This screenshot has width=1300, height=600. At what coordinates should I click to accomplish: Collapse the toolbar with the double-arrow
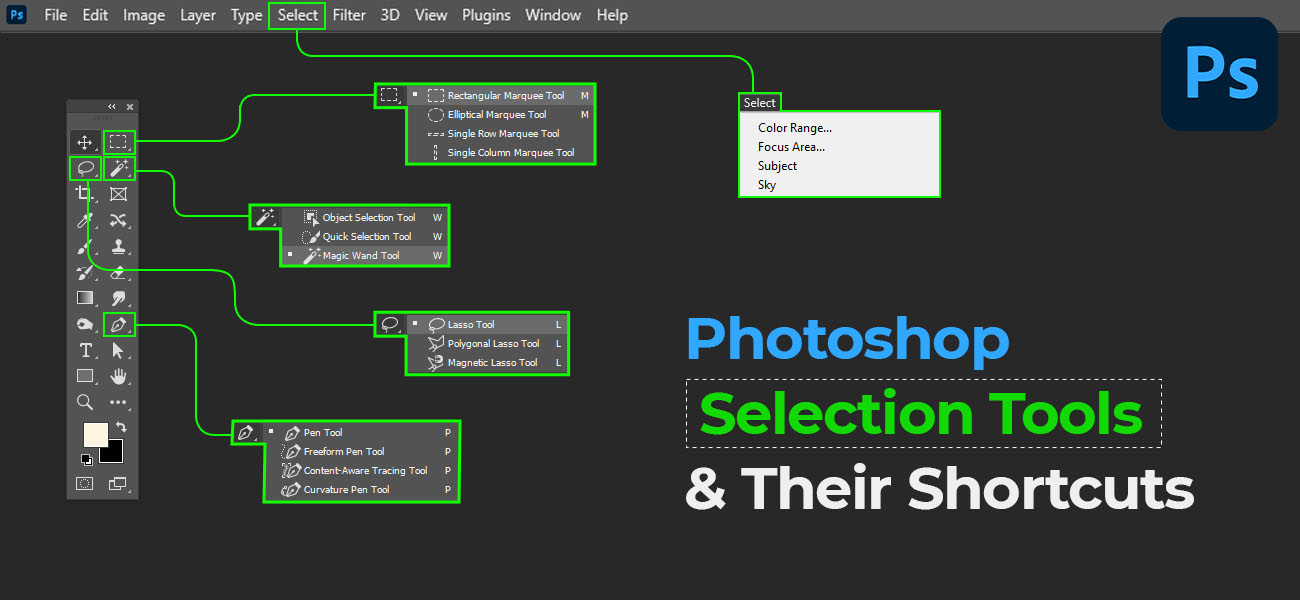click(112, 107)
